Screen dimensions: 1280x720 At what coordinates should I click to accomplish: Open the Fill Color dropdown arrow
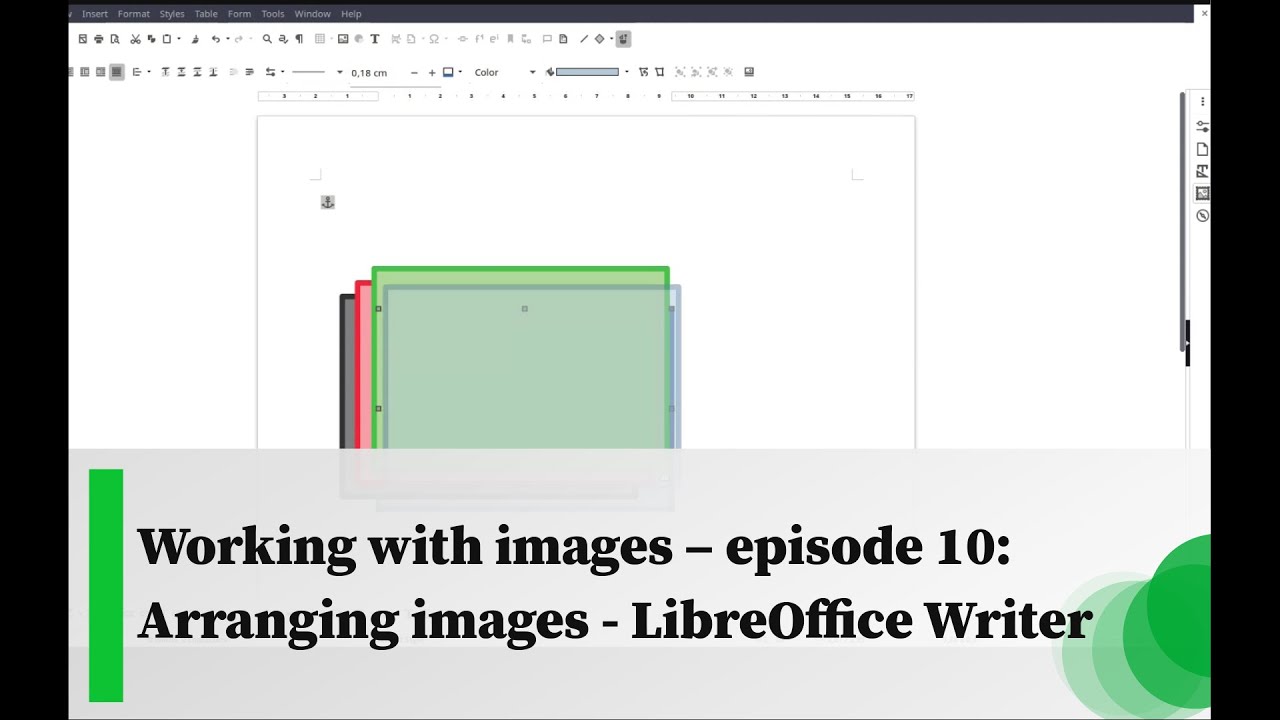[627, 72]
